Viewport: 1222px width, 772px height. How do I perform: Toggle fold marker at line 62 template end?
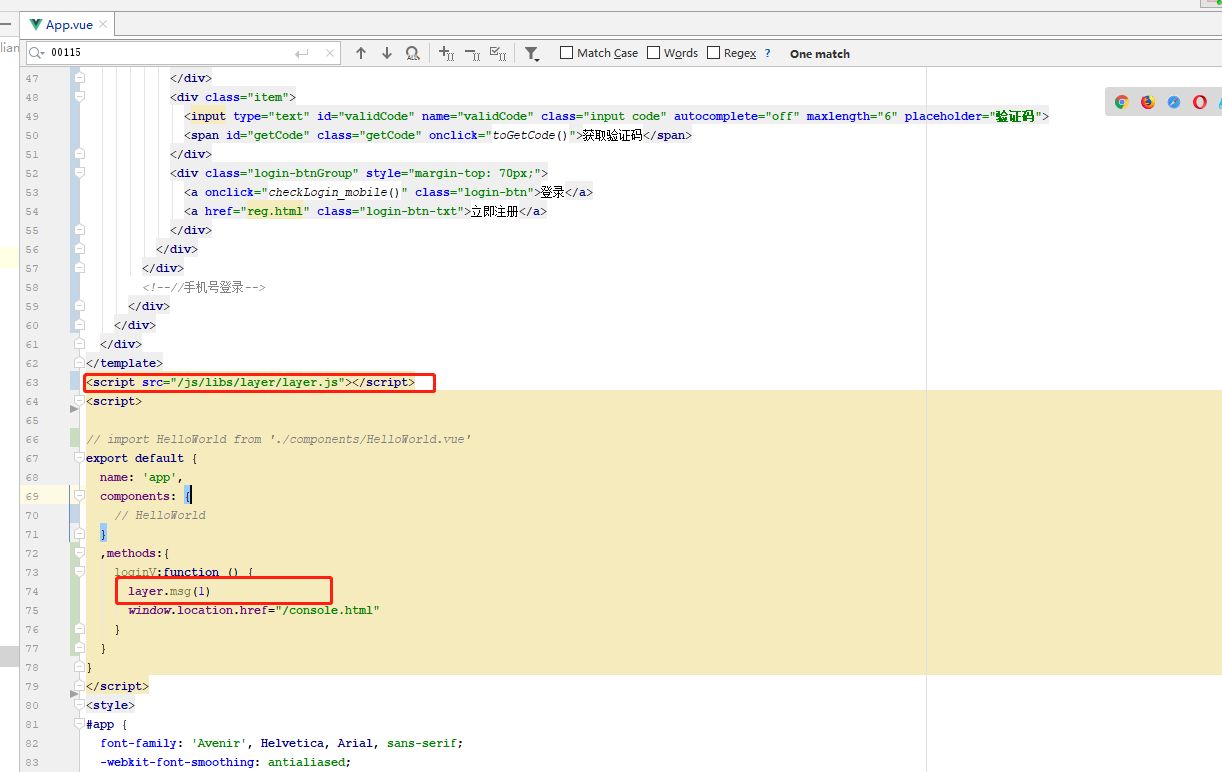[78, 363]
